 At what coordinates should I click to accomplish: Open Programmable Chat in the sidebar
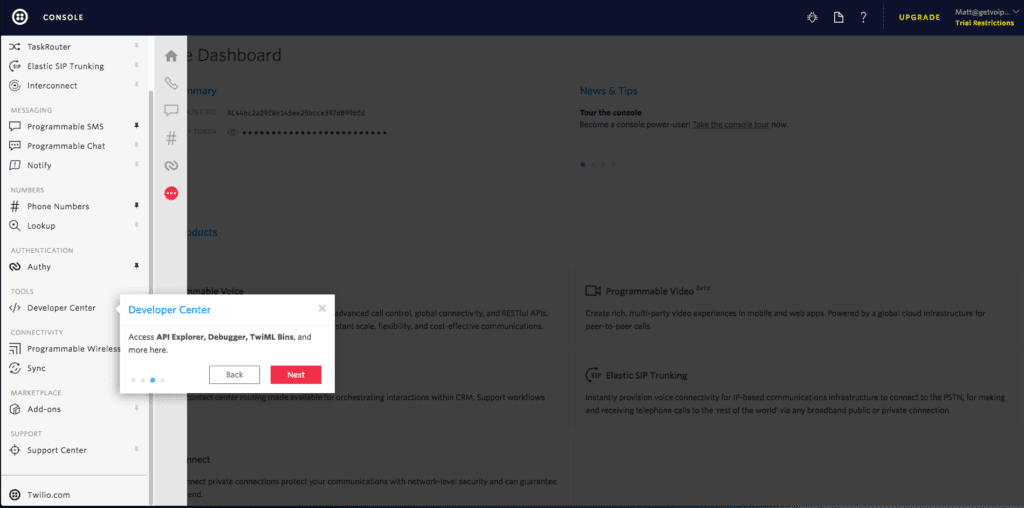click(x=66, y=146)
